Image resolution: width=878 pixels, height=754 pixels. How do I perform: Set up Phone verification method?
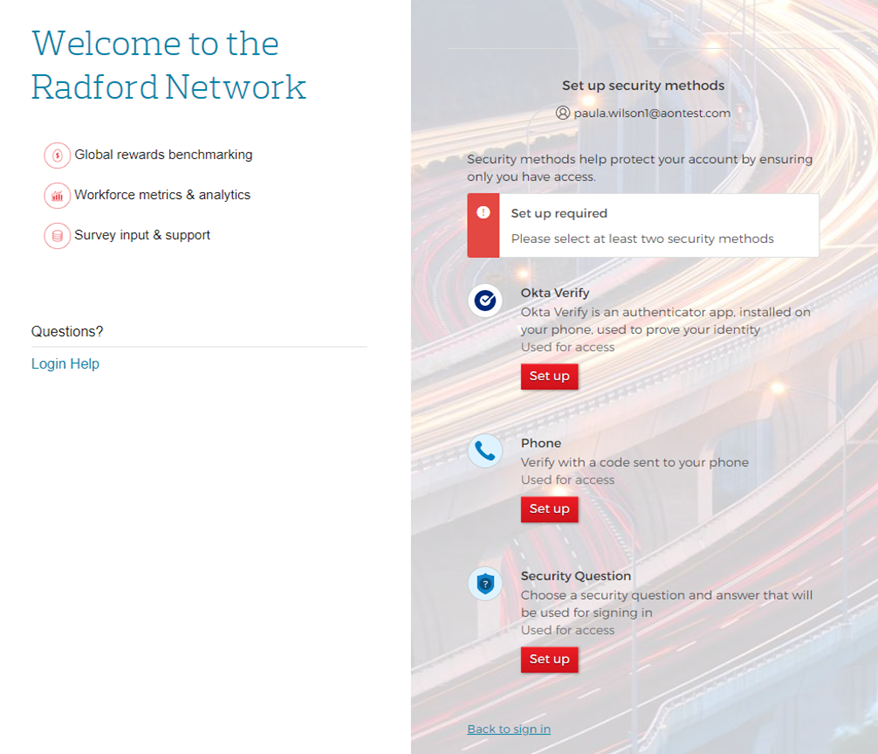click(549, 509)
